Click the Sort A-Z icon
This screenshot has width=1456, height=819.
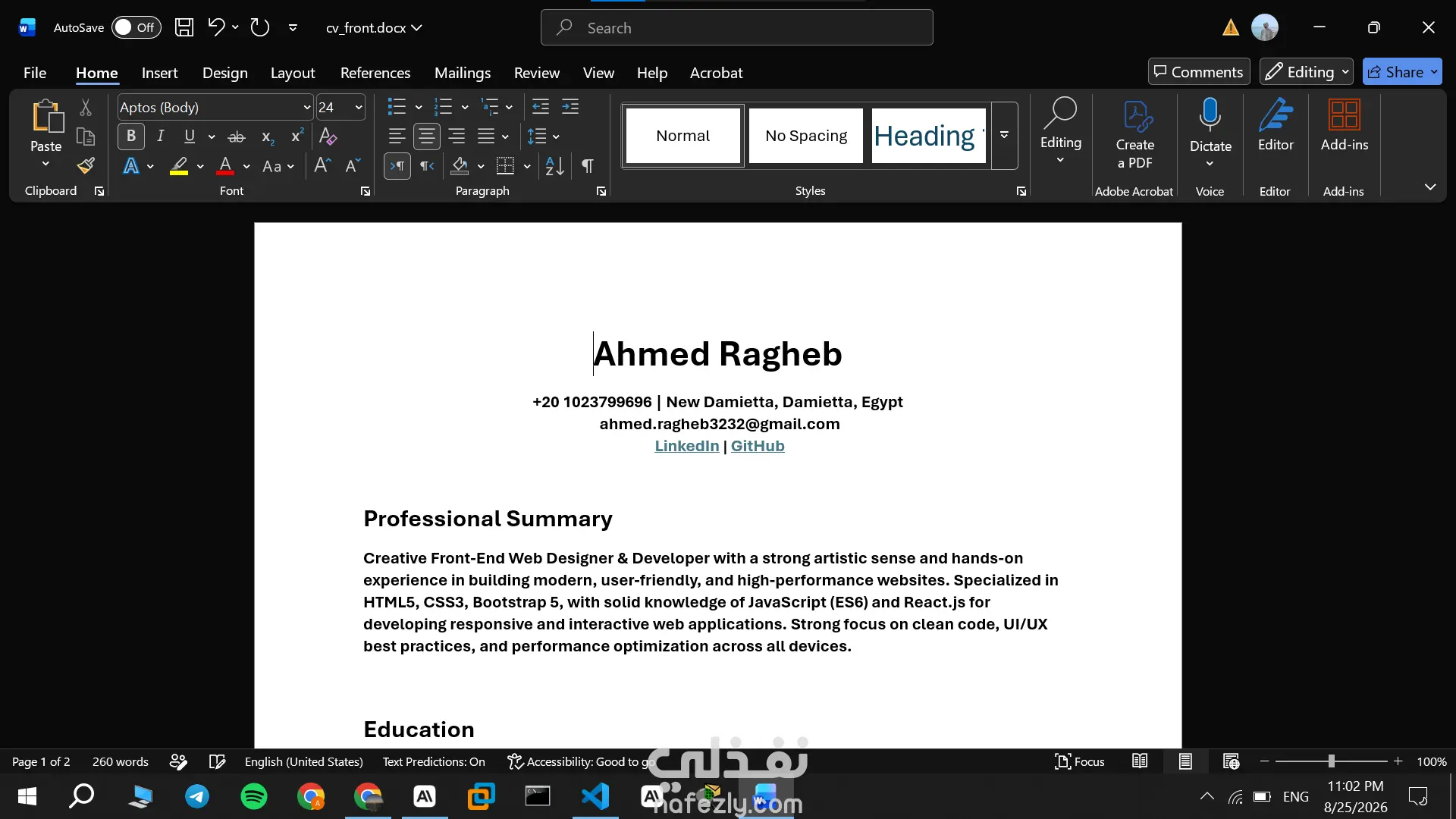[x=554, y=166]
